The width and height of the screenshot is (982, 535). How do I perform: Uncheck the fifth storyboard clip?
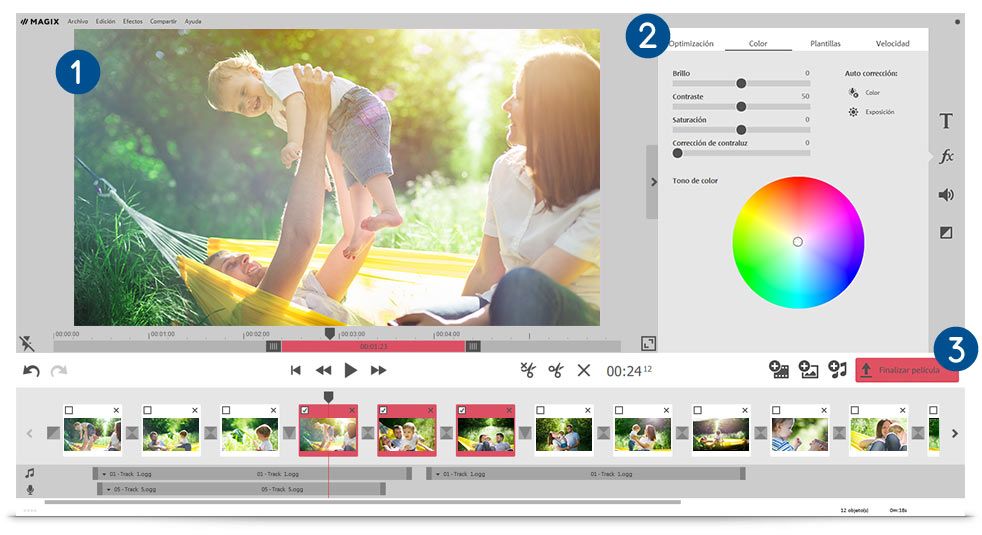coord(383,410)
